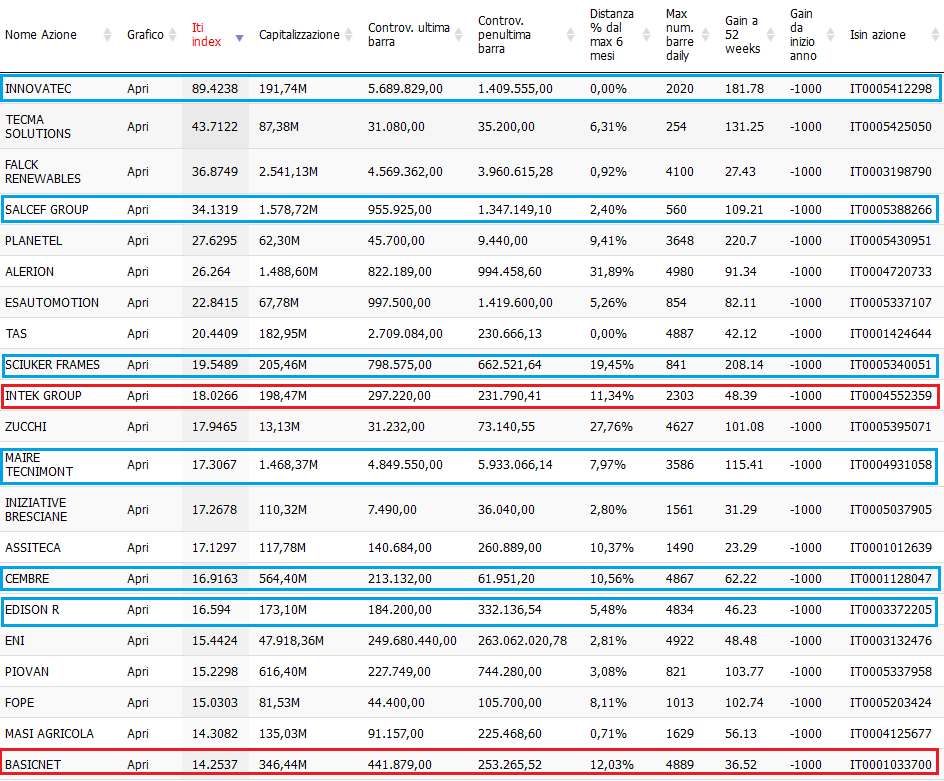This screenshot has height=781, width=944.
Task: Open Apri chart link for INTEK GROUP
Action: click(x=138, y=396)
